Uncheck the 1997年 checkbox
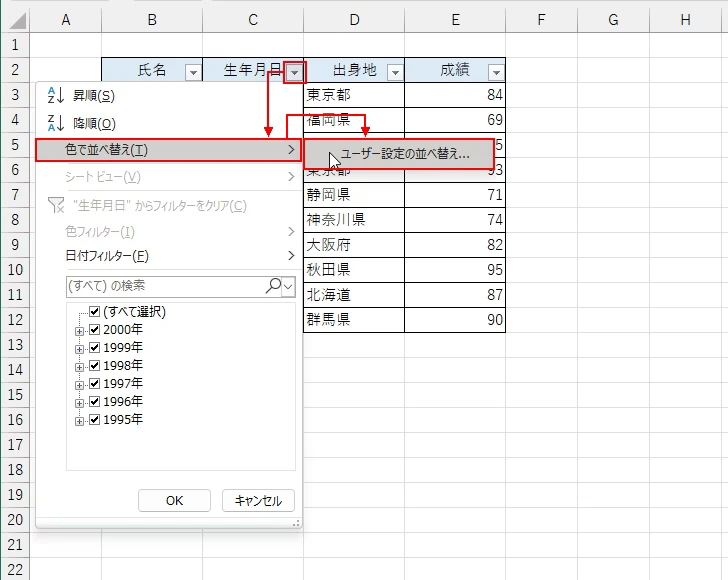Image resolution: width=728 pixels, height=580 pixels. (x=94, y=384)
